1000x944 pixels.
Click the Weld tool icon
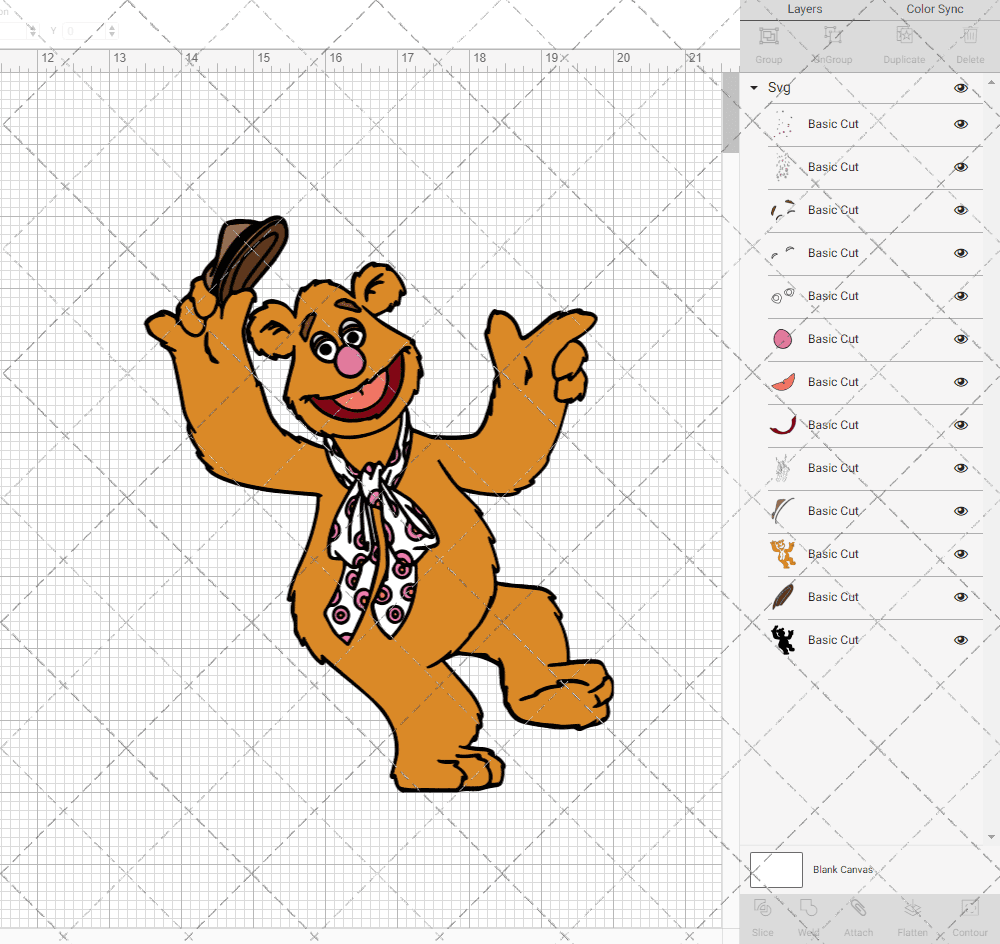click(808, 908)
